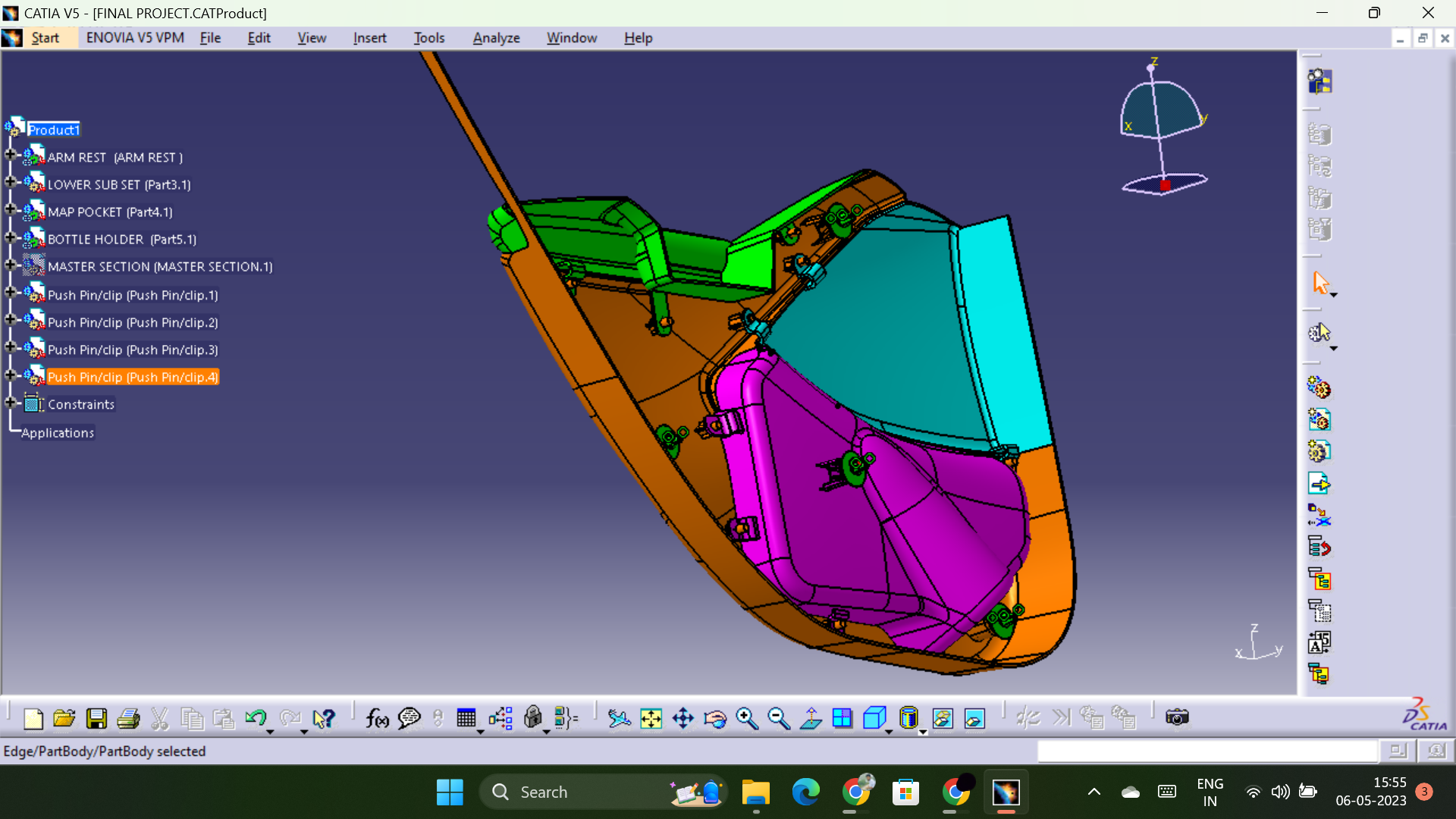Select the Pan tool icon
The width and height of the screenshot is (1456, 819).
click(x=683, y=718)
